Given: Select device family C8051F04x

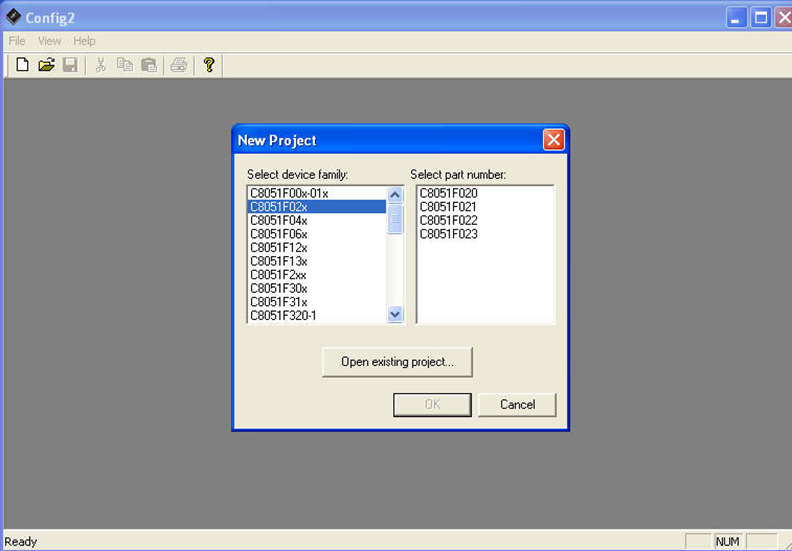Looking at the screenshot, I should [x=317, y=221].
